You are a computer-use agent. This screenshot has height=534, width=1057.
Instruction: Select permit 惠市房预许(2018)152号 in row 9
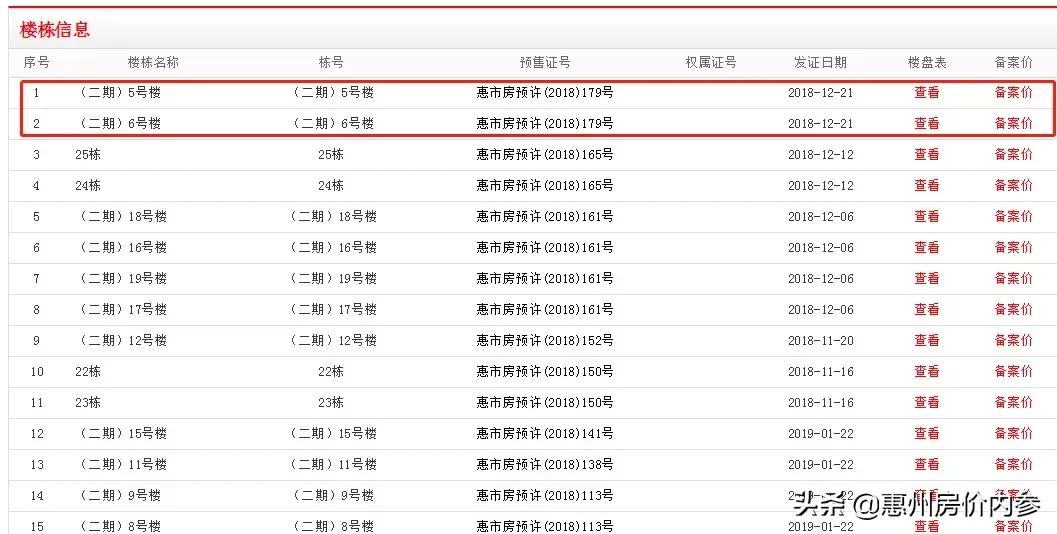[545, 340]
